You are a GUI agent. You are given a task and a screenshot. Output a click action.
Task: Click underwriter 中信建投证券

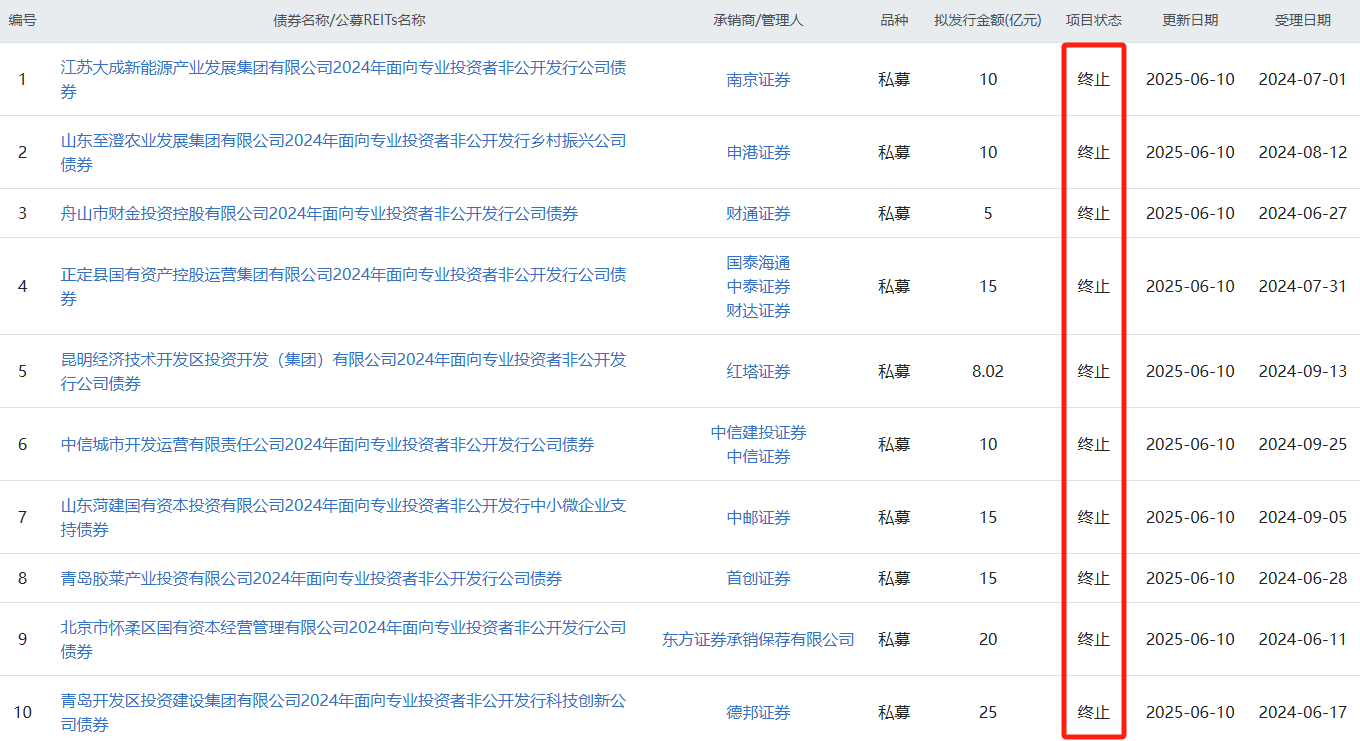point(758,432)
